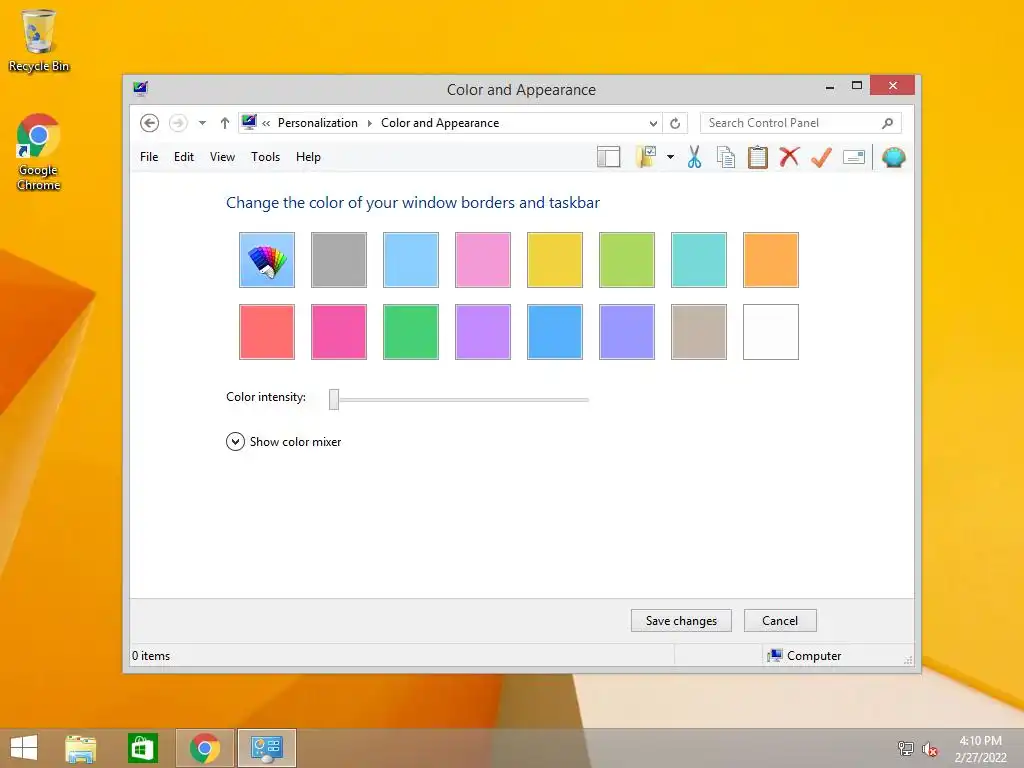
Task: Click the Recycle Bin desktop icon
Action: (x=39, y=40)
